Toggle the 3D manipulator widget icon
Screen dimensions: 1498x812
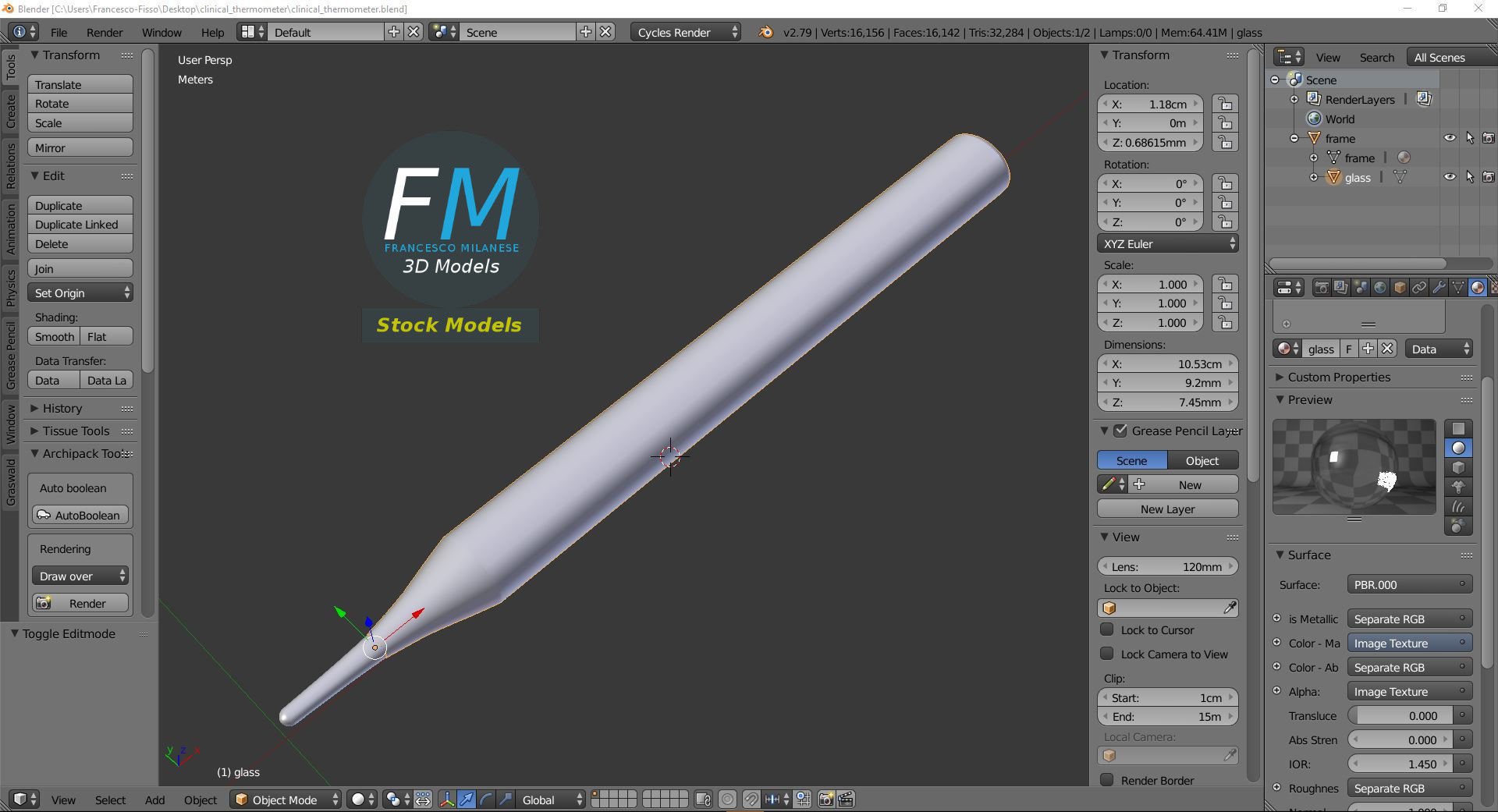[x=447, y=800]
